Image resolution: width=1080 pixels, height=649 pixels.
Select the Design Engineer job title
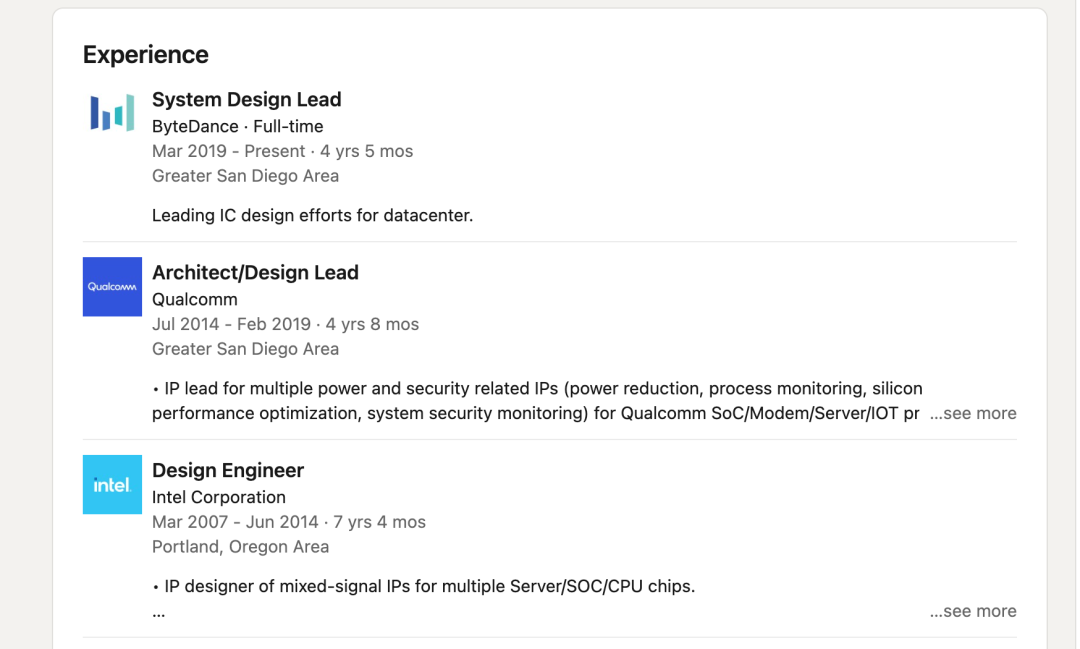228,470
